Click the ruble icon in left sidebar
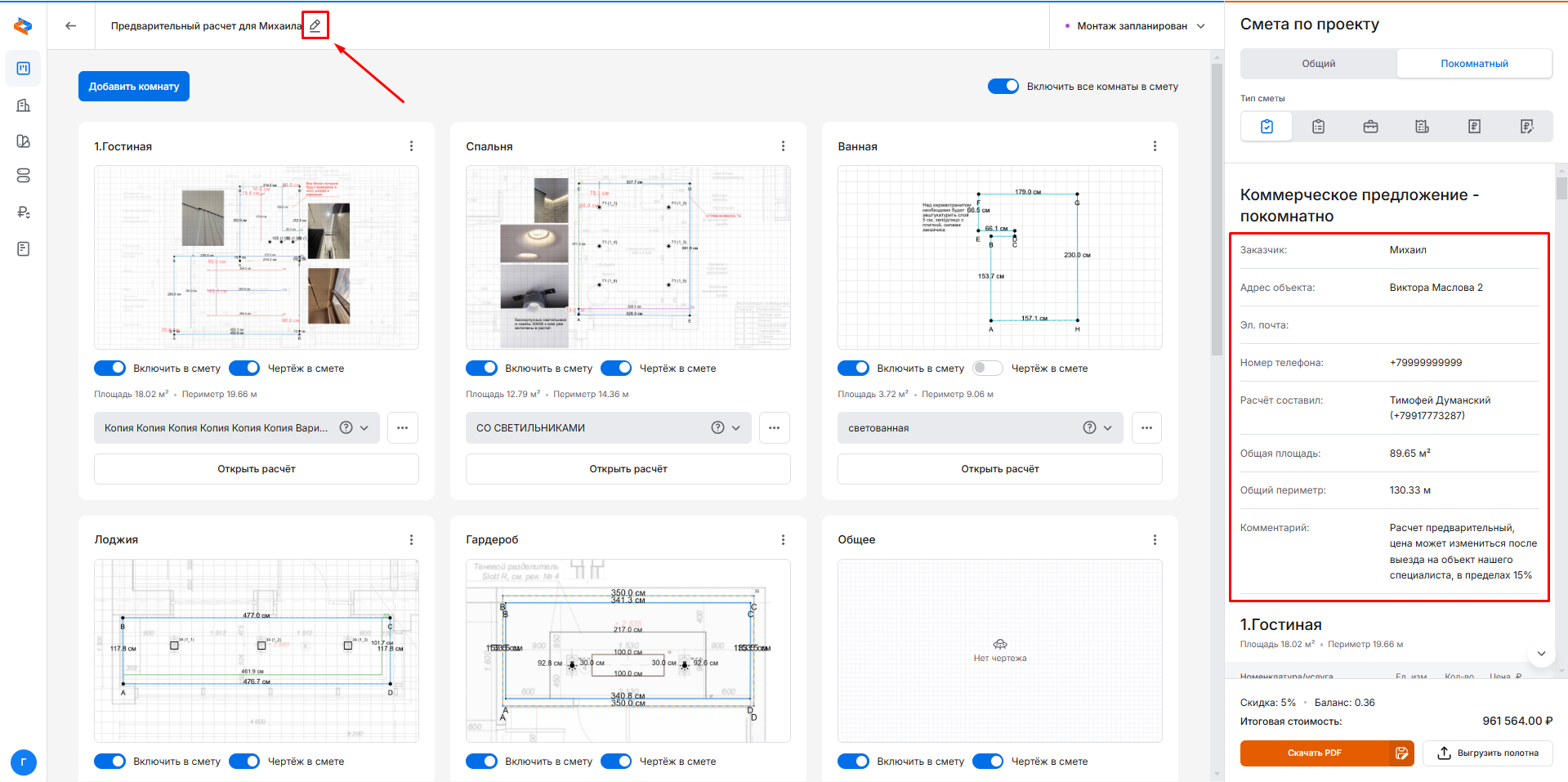Image resolution: width=1568 pixels, height=782 pixels. [x=24, y=212]
